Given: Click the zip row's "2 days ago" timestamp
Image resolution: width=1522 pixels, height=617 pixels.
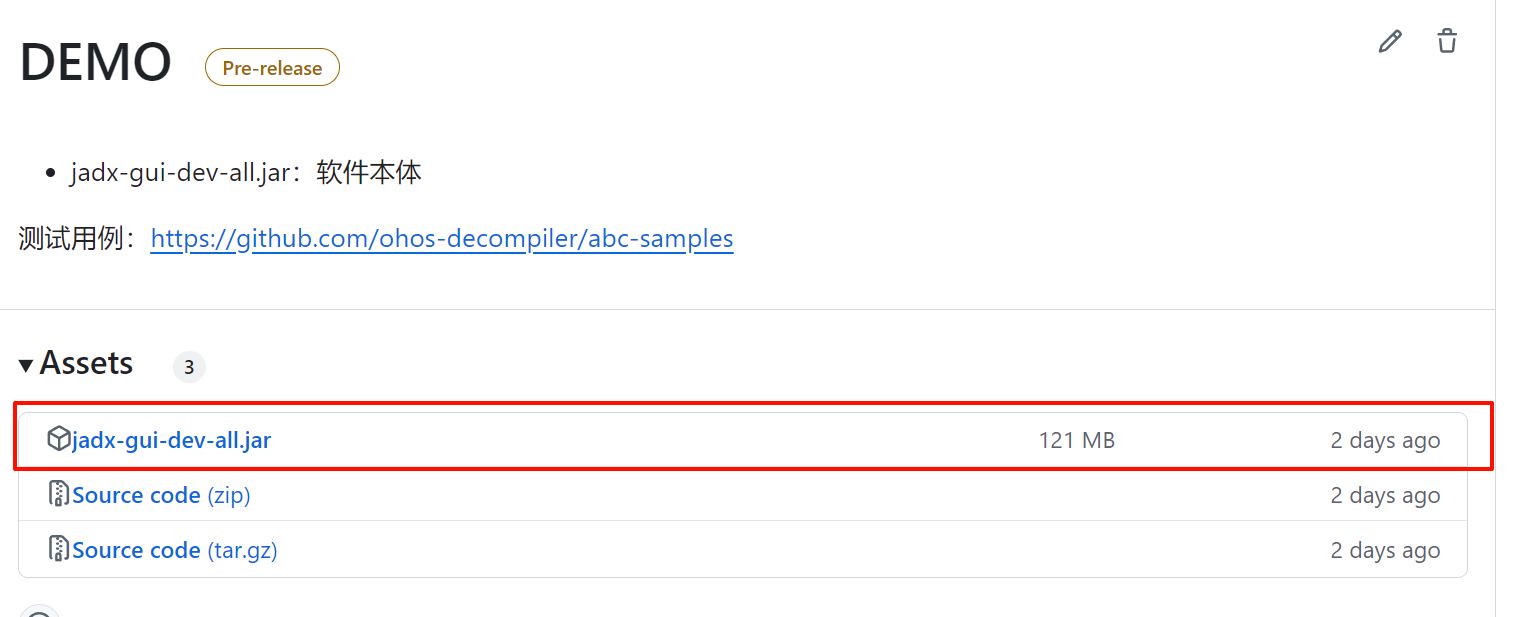Looking at the screenshot, I should [1385, 495].
